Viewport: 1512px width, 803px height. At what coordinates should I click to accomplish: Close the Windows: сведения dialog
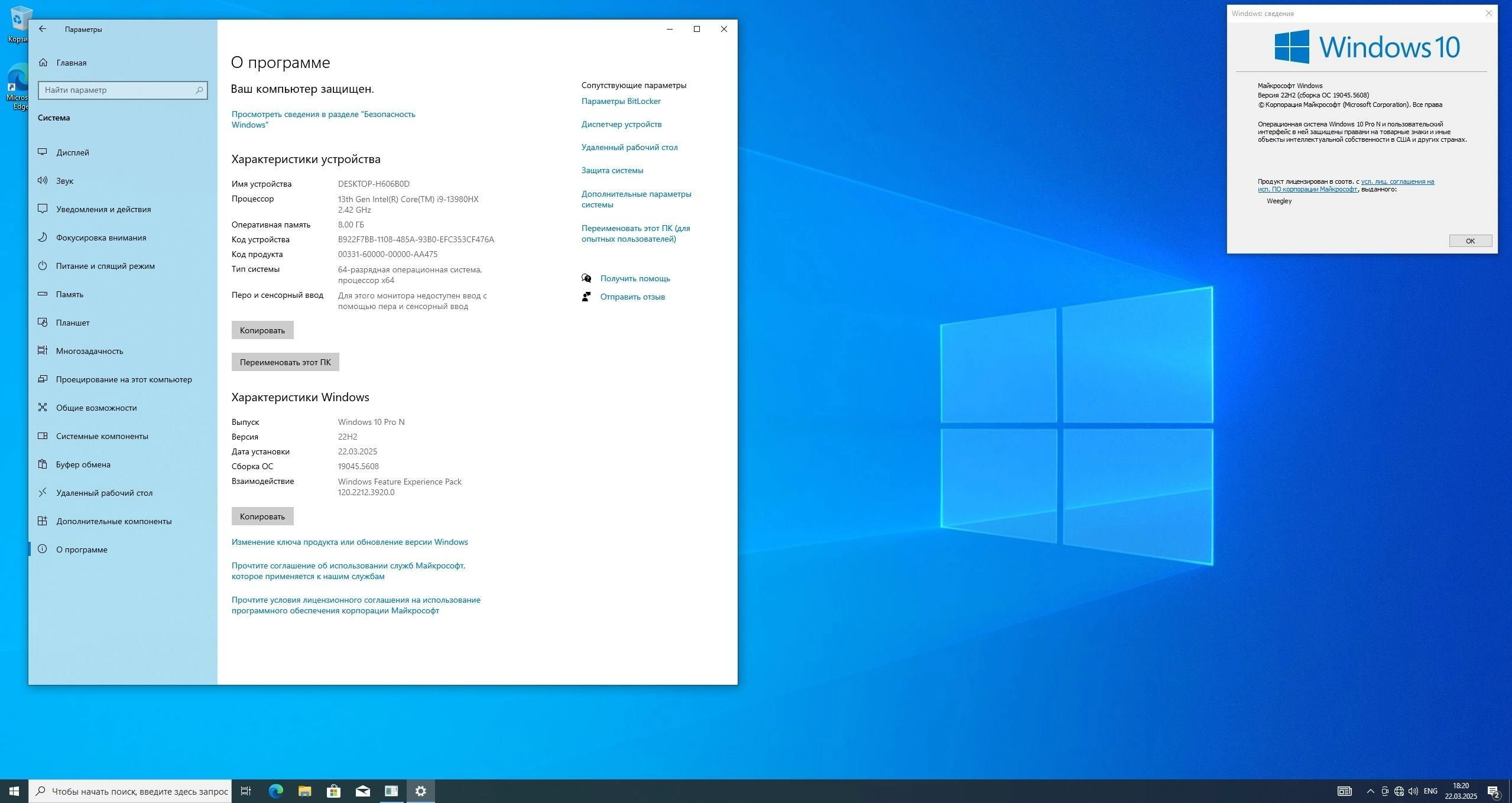pos(1488,13)
